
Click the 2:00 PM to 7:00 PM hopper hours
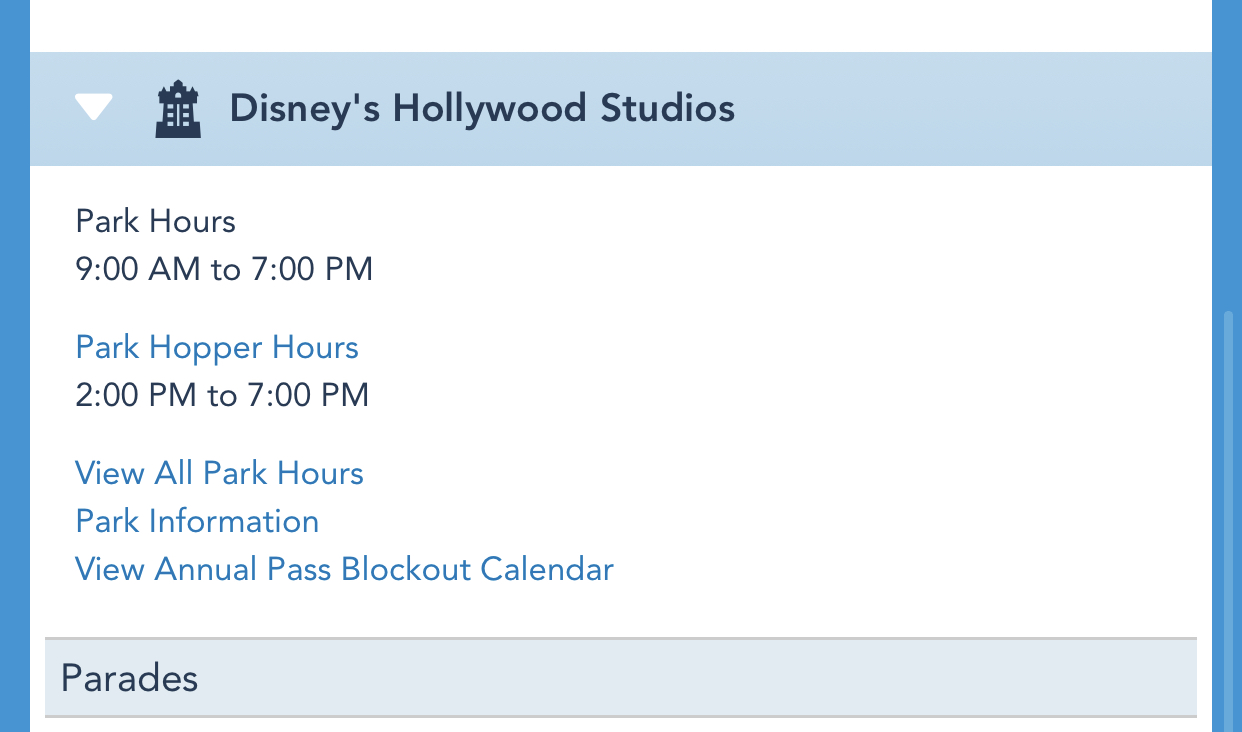(222, 395)
